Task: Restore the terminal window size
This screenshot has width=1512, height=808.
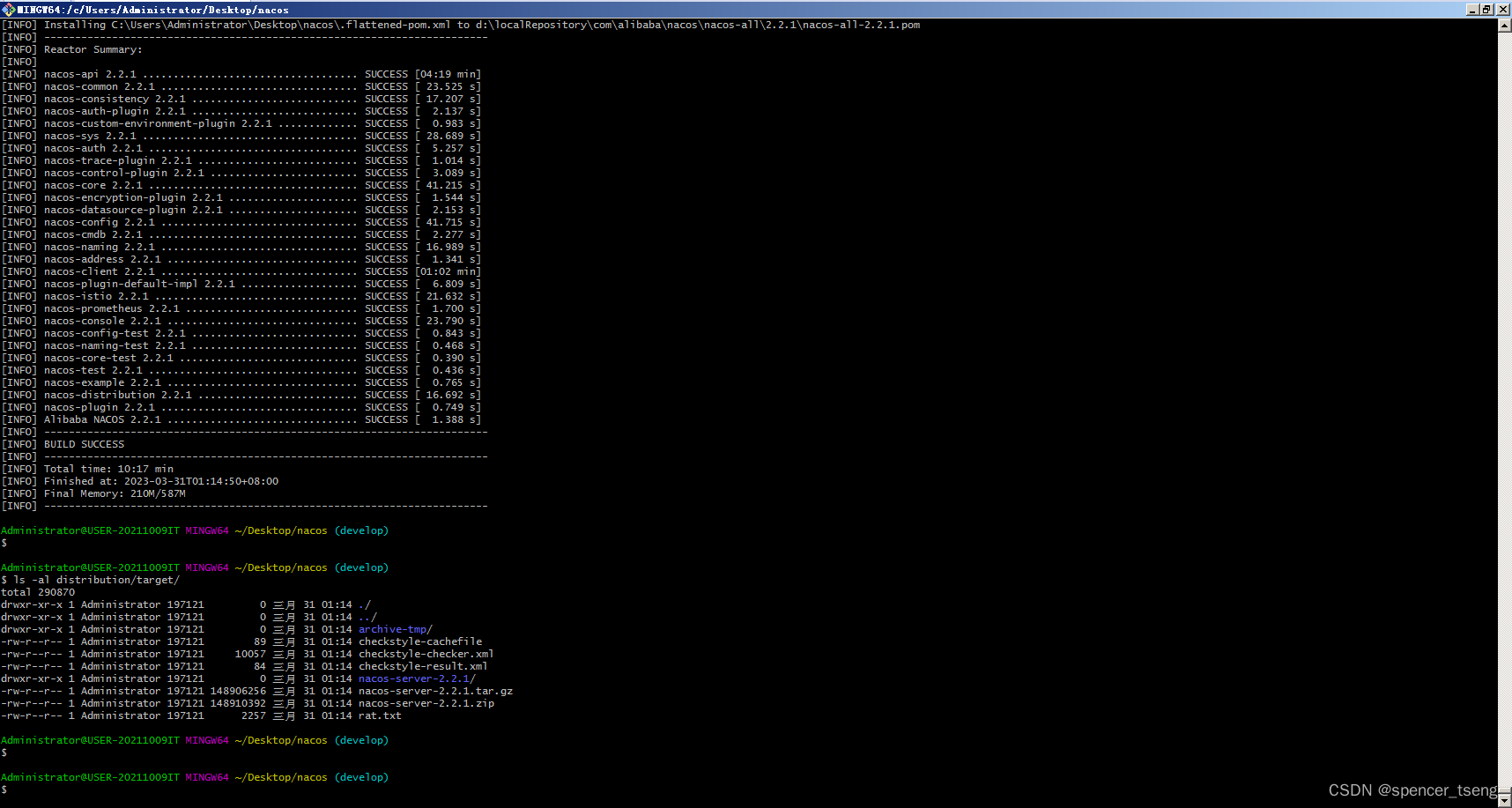Action: [x=1488, y=9]
